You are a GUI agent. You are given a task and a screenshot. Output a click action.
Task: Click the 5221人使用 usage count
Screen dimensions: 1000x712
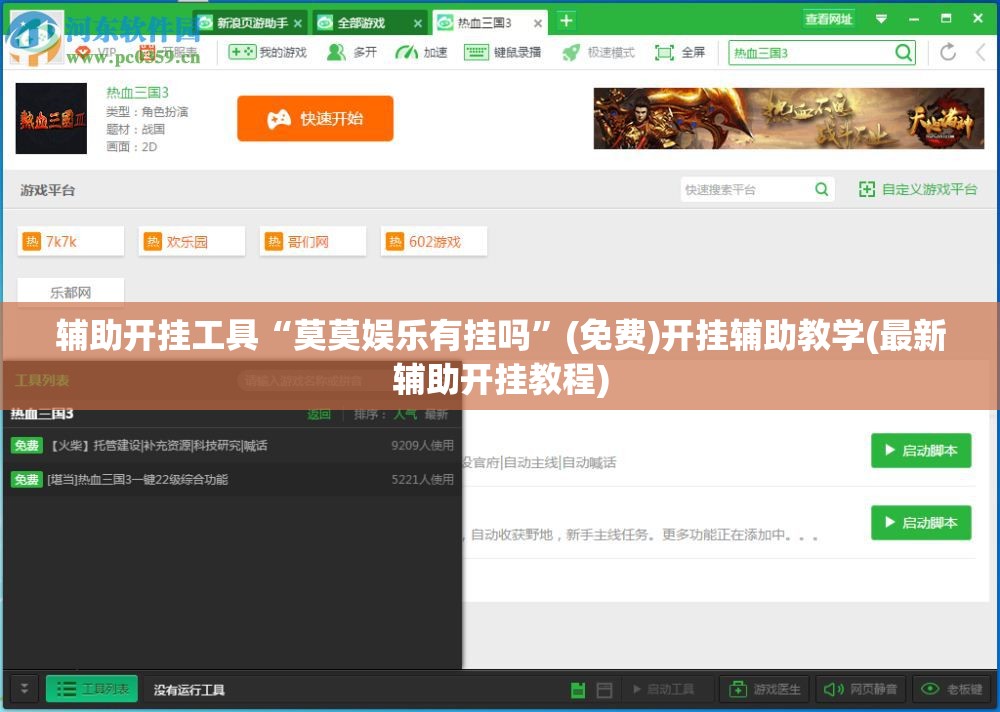422,479
